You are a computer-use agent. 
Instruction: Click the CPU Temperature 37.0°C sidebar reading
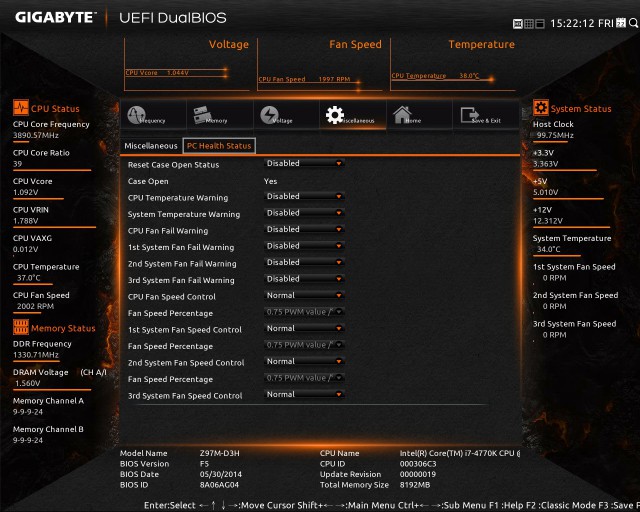(29, 278)
